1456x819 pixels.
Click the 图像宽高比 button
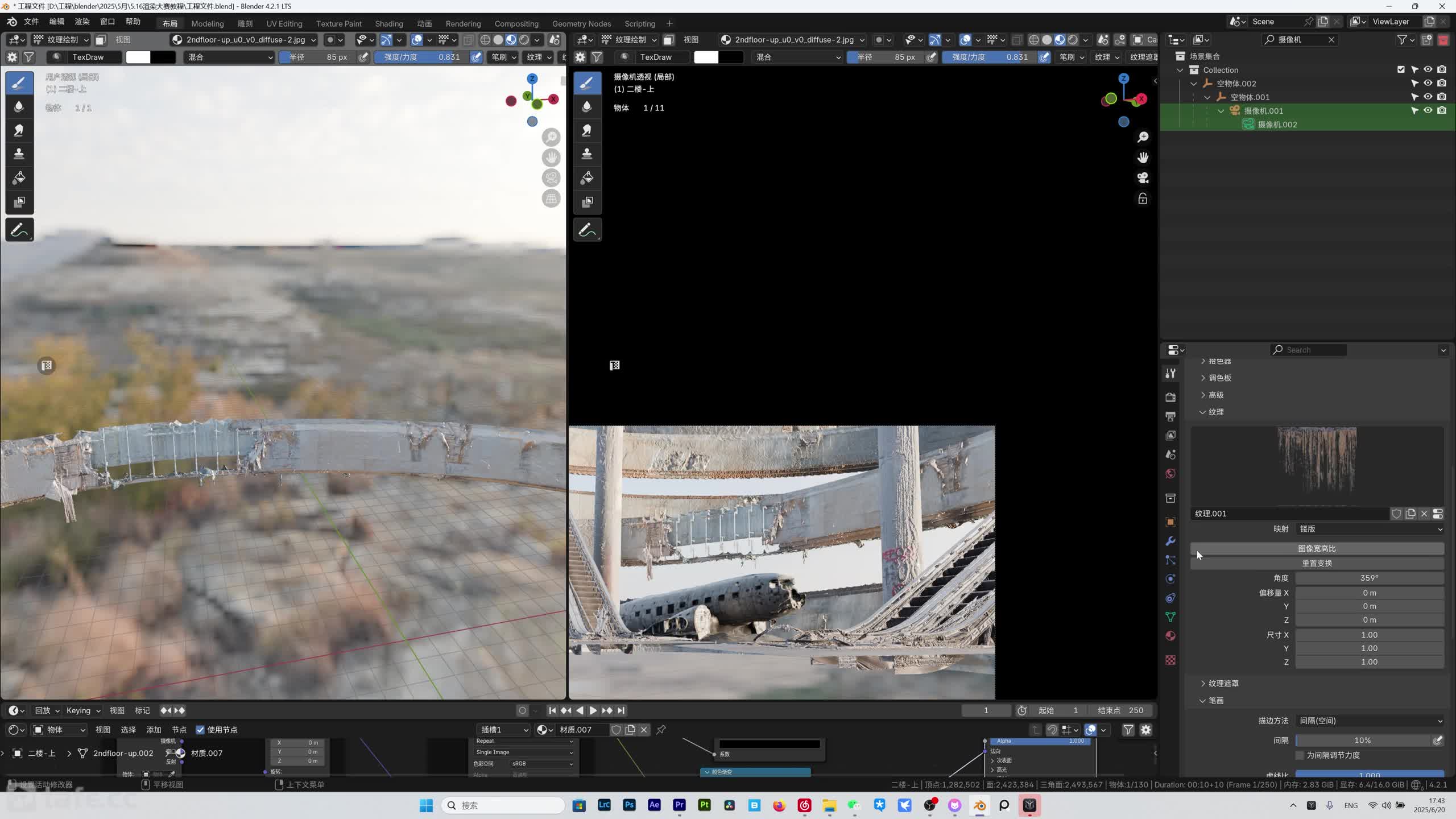click(x=1317, y=548)
